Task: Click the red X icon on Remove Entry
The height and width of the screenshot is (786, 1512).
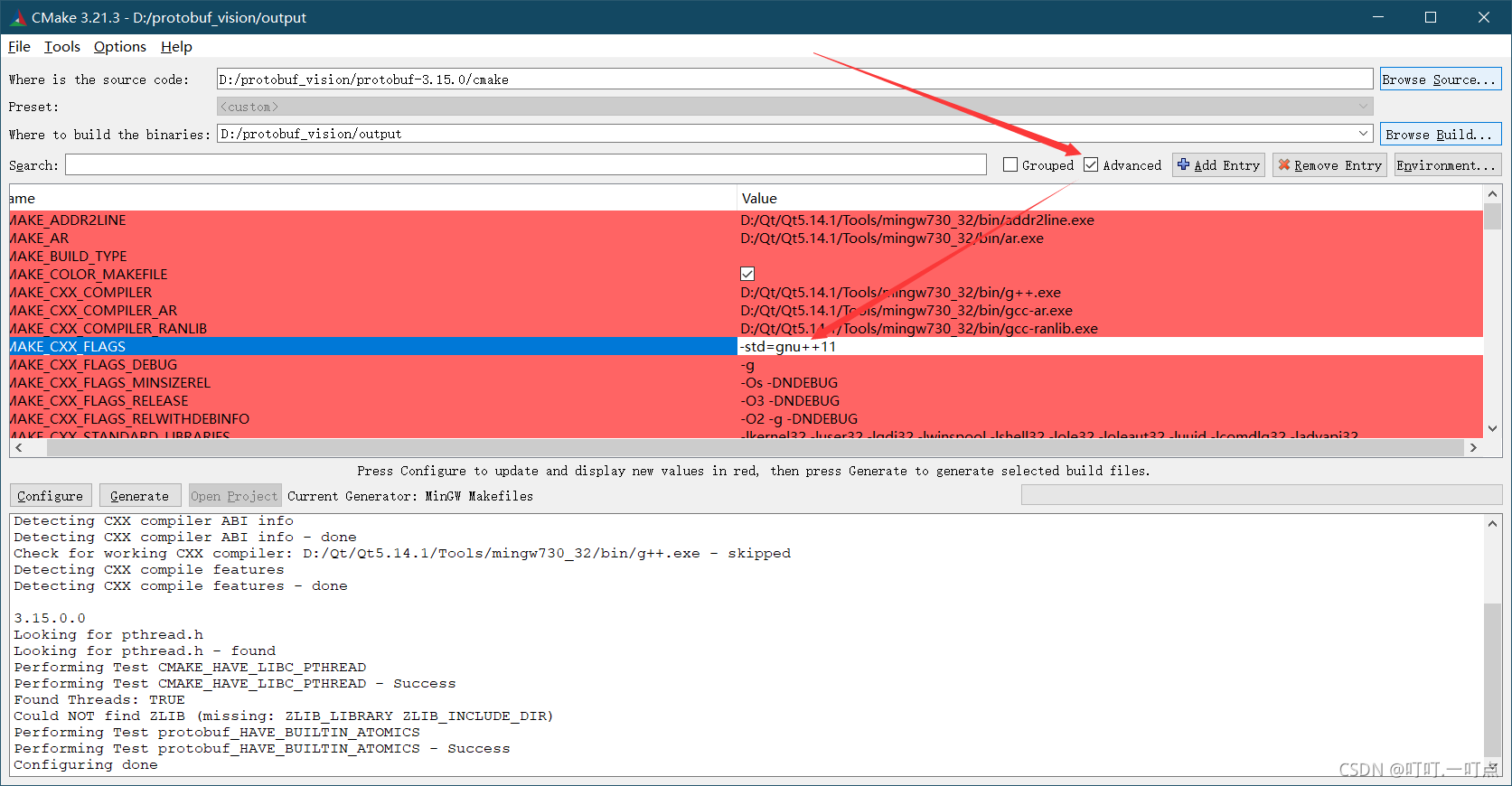Action: (1283, 164)
